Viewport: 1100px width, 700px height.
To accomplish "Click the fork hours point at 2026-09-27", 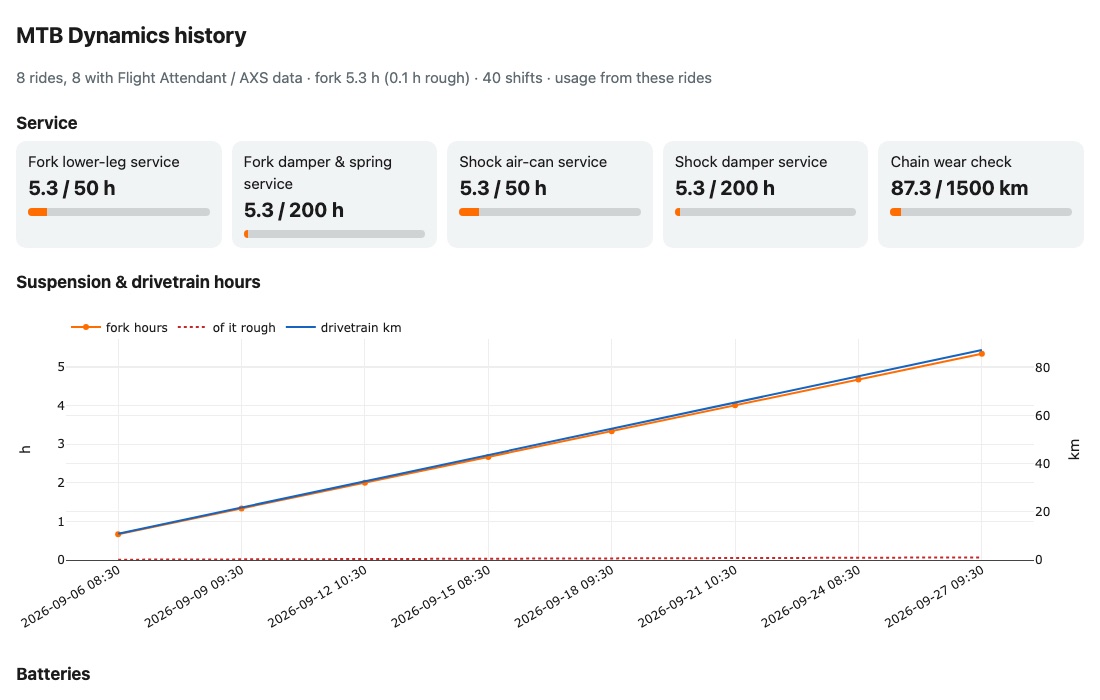I will pos(981,354).
